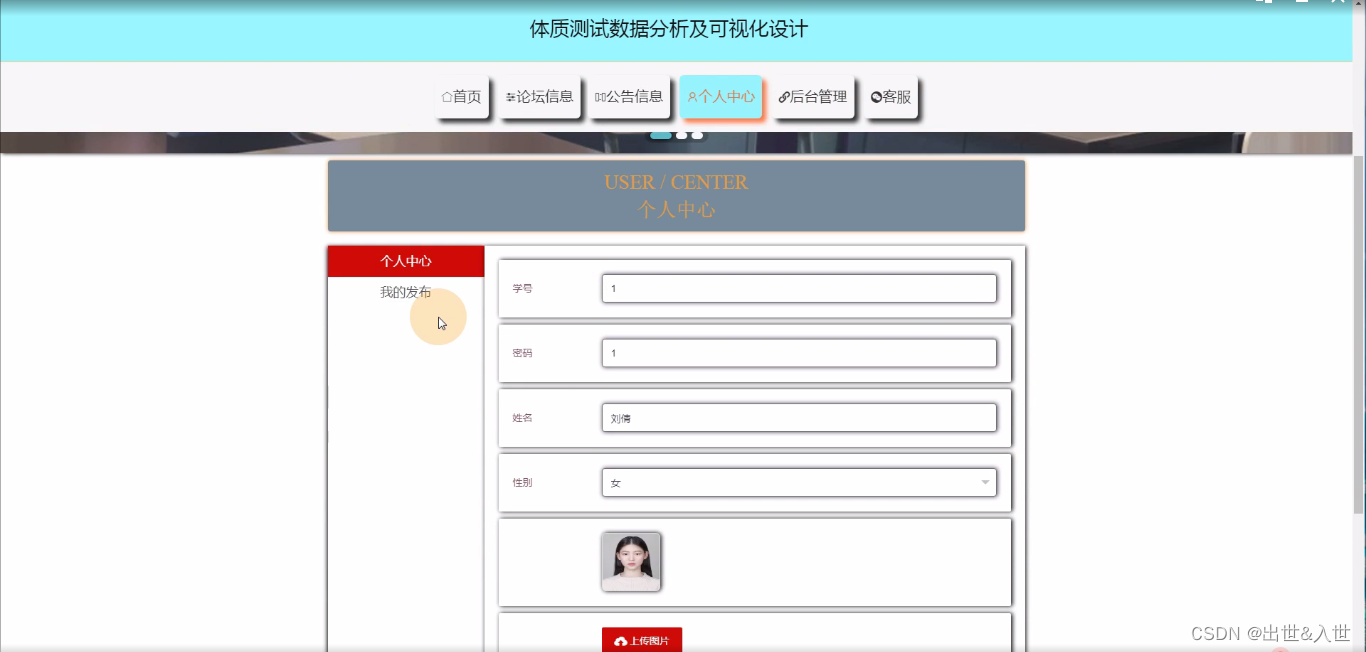
Task: Open the 后台管理 admin nav item
Action: (x=813, y=97)
